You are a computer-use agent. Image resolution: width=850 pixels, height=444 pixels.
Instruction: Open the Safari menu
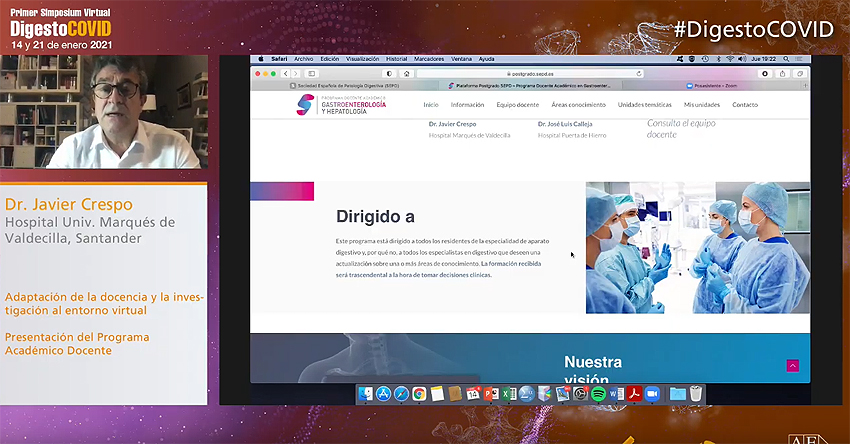click(x=279, y=59)
